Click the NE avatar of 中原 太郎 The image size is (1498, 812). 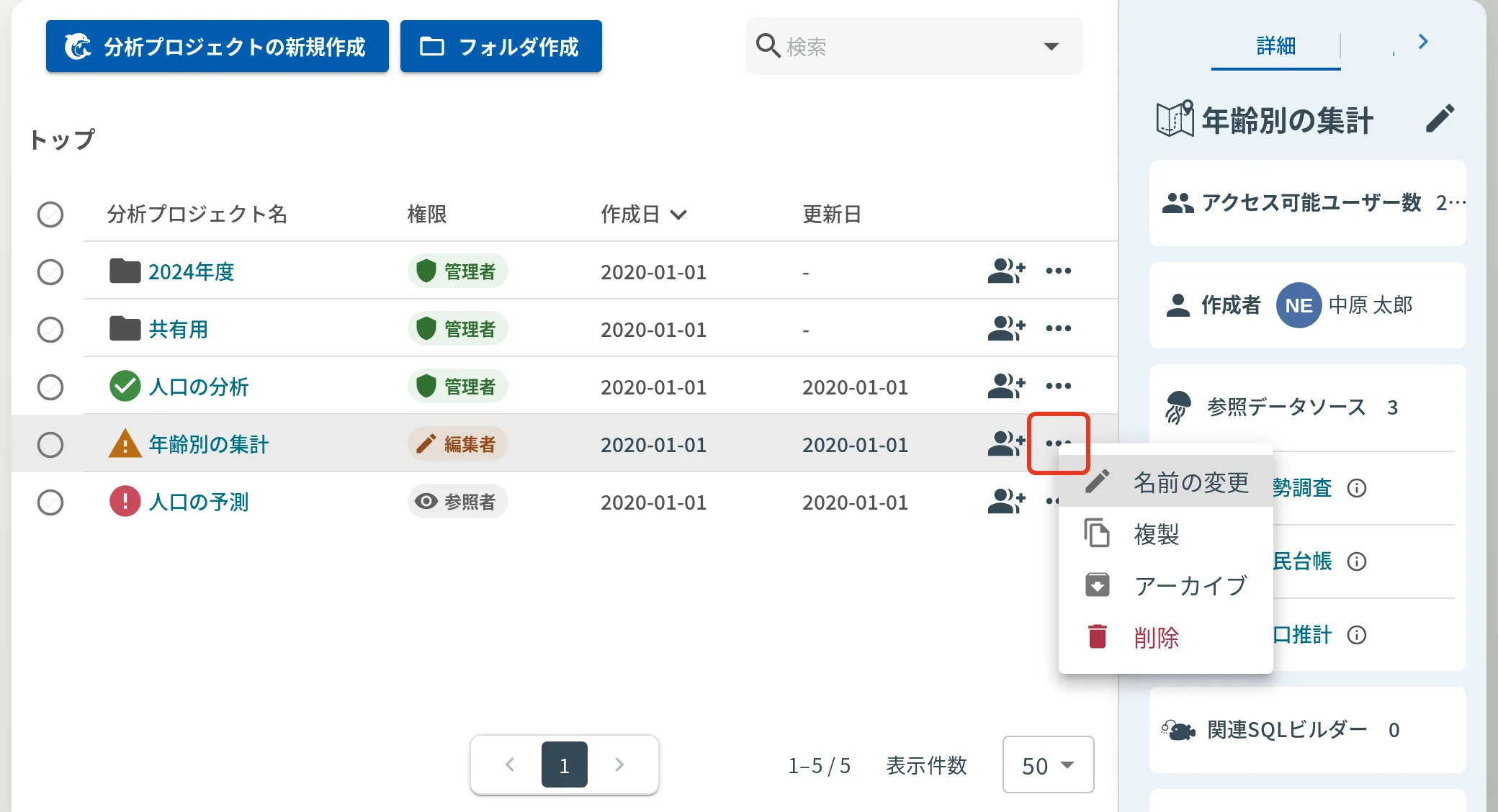tap(1299, 305)
